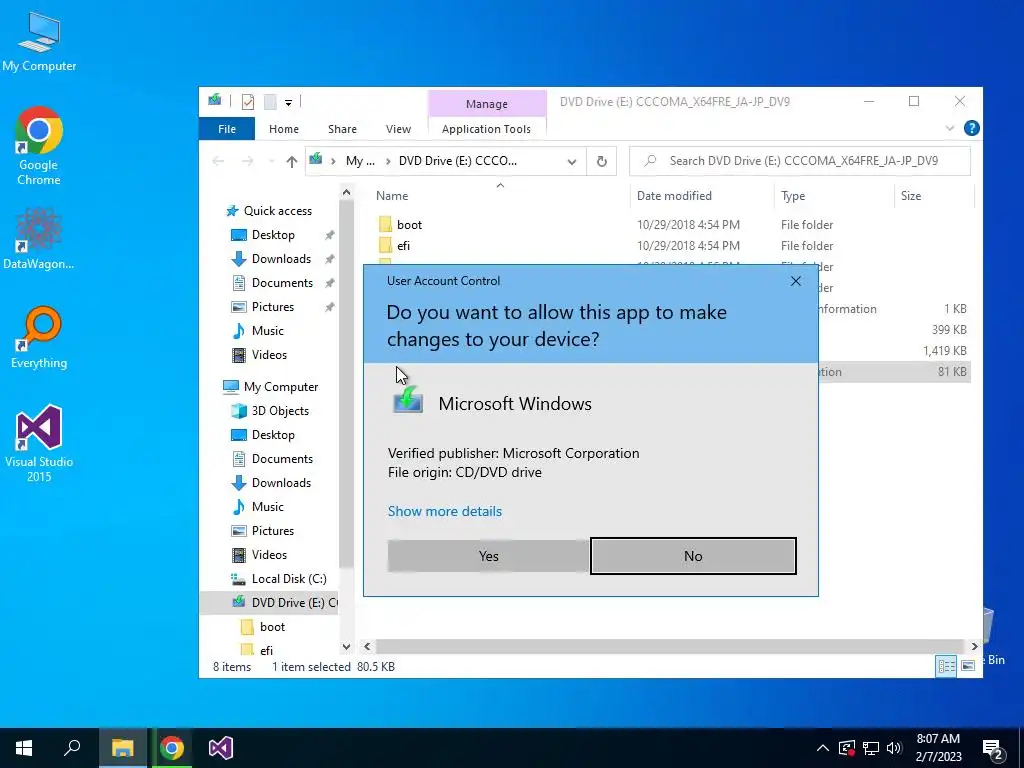Sort by Date modified column
The width and height of the screenshot is (1024, 768).
click(x=674, y=196)
